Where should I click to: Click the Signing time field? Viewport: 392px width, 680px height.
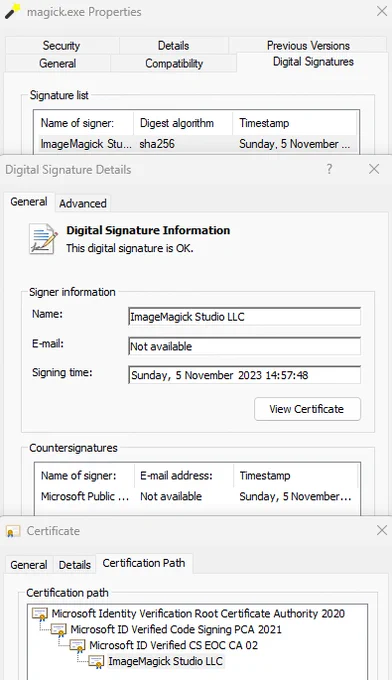click(245, 375)
